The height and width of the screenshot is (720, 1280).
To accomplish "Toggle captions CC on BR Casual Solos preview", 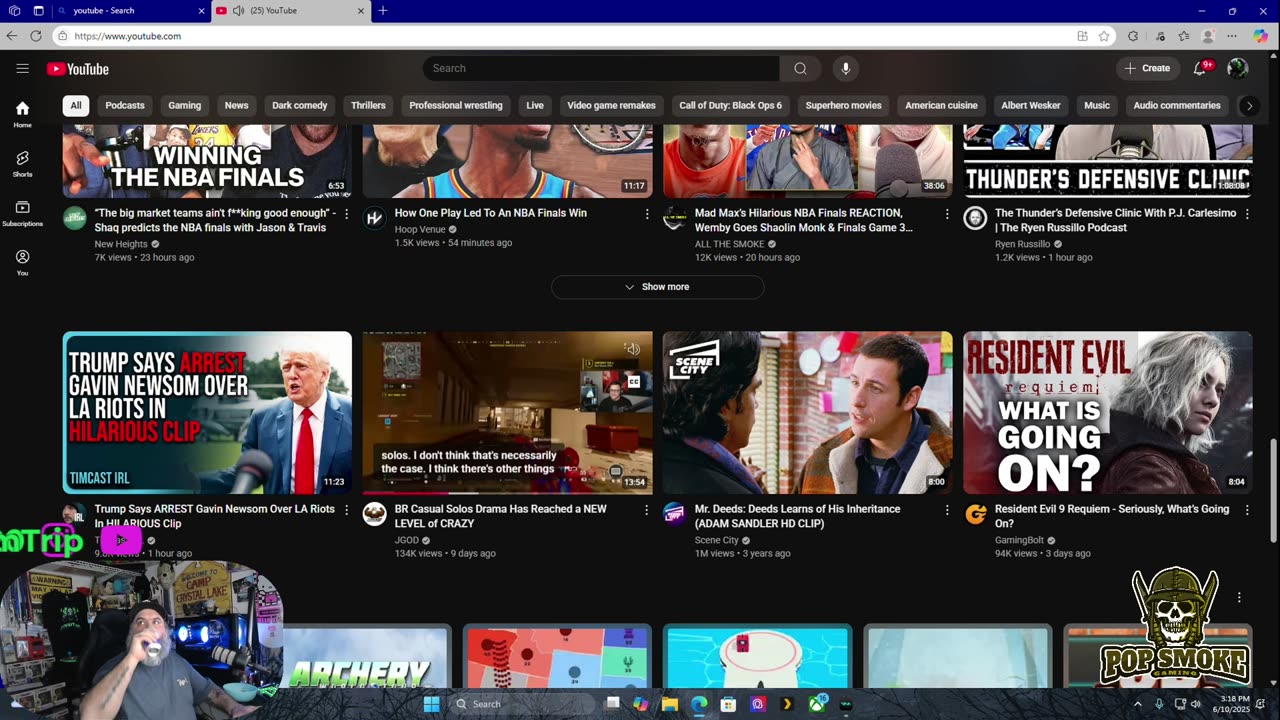I will [x=633, y=381].
